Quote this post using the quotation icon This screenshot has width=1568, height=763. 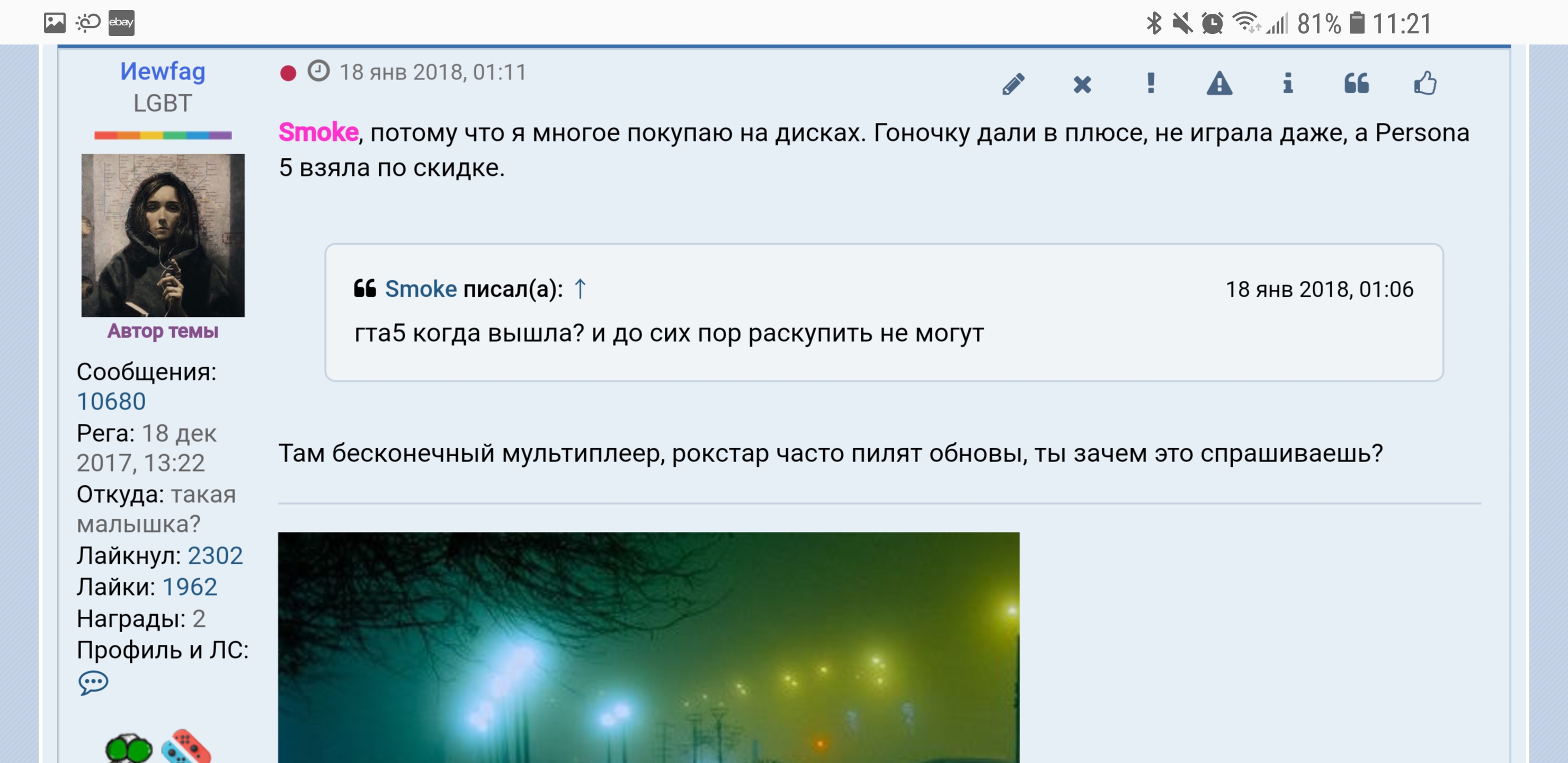(1356, 83)
